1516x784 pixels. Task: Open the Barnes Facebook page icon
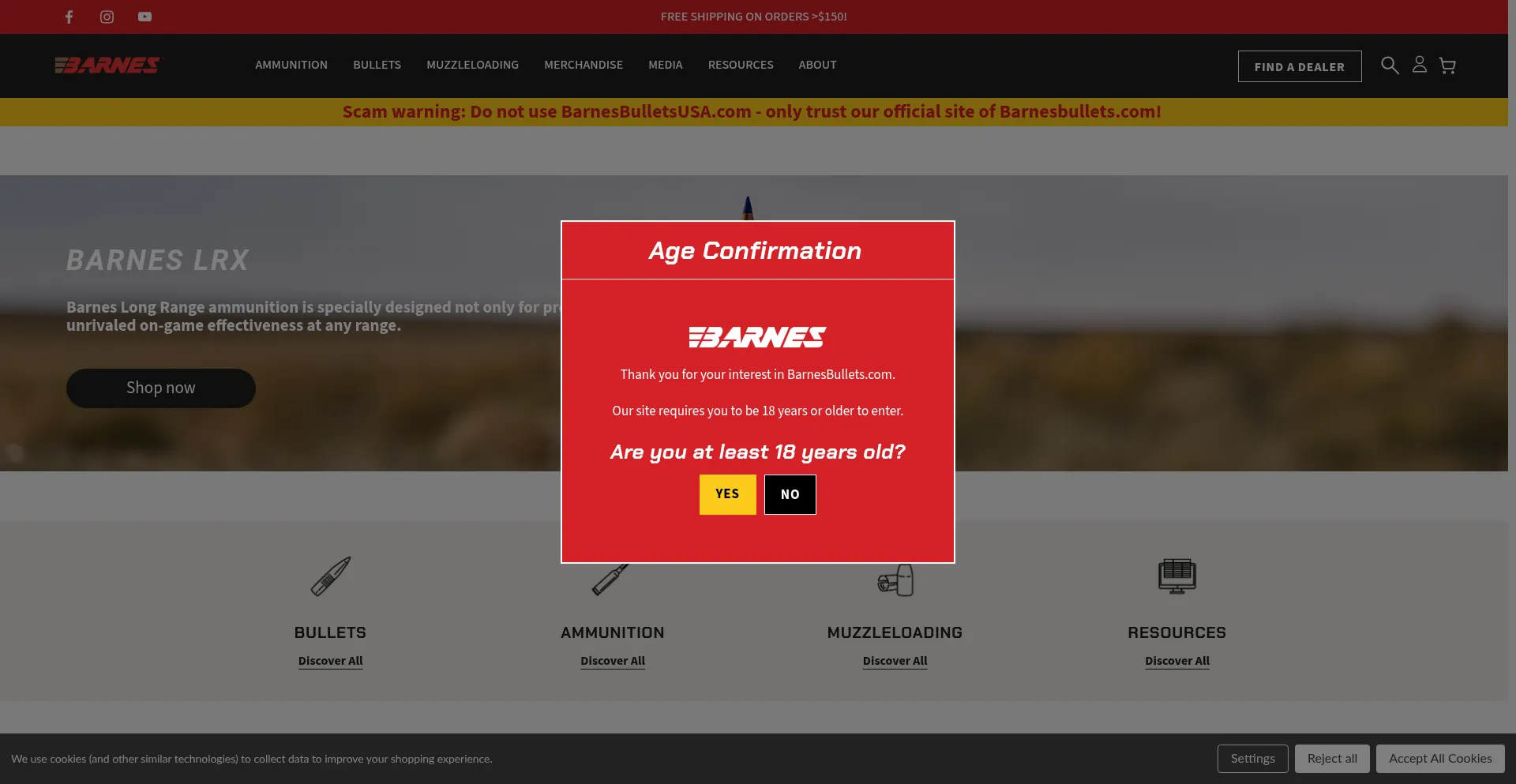coord(69,17)
